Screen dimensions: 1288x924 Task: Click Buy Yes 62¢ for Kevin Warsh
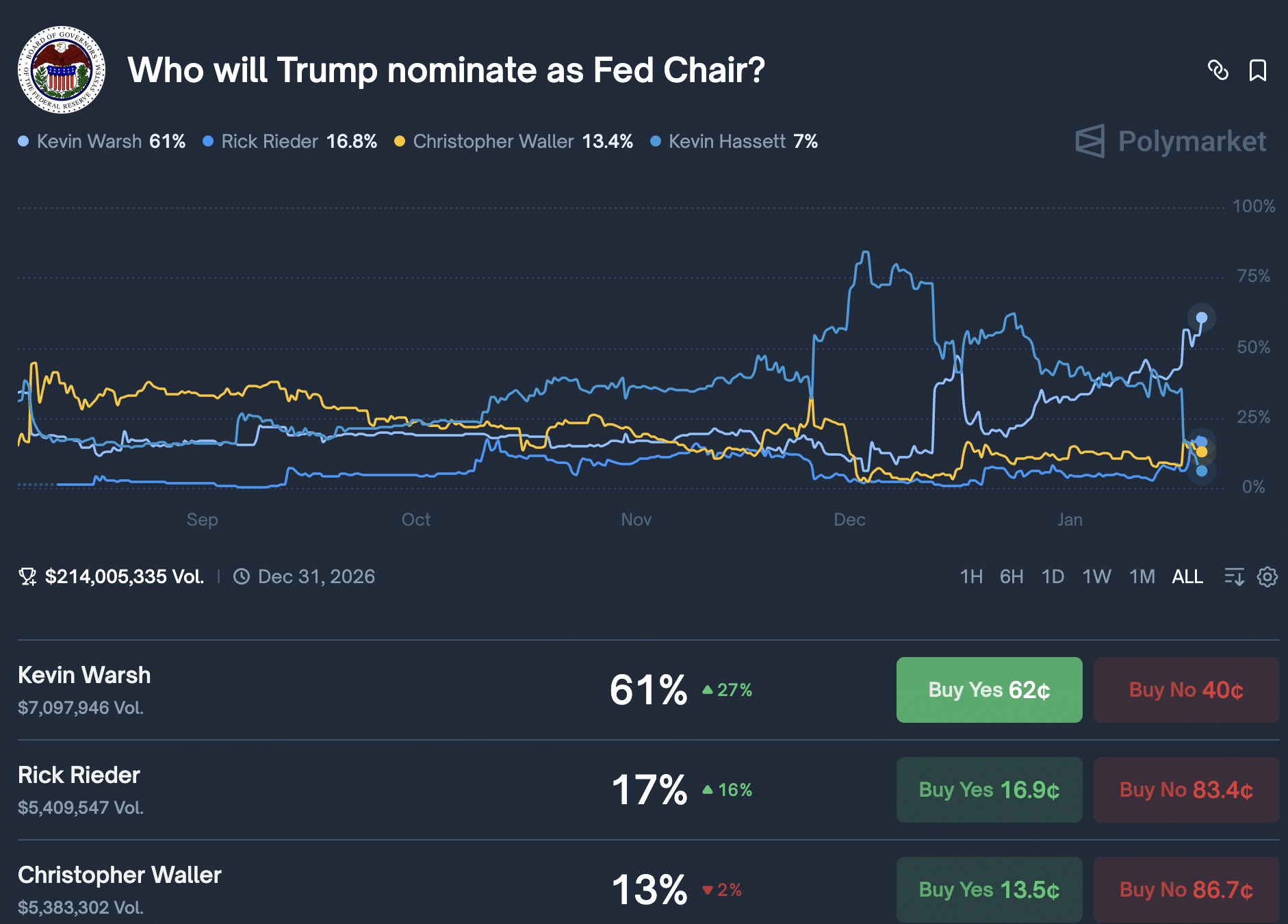[988, 690]
